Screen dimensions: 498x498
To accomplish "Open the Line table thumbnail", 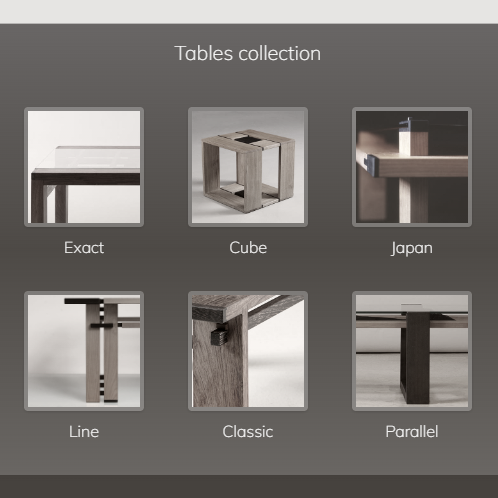I will click(84, 351).
